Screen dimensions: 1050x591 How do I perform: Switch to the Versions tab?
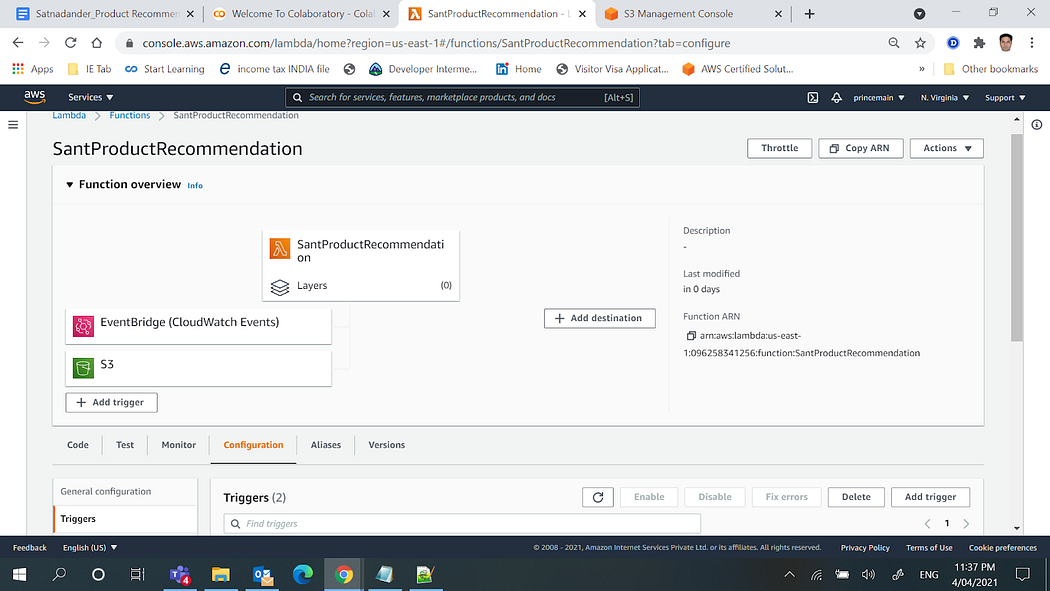pyautogui.click(x=386, y=445)
